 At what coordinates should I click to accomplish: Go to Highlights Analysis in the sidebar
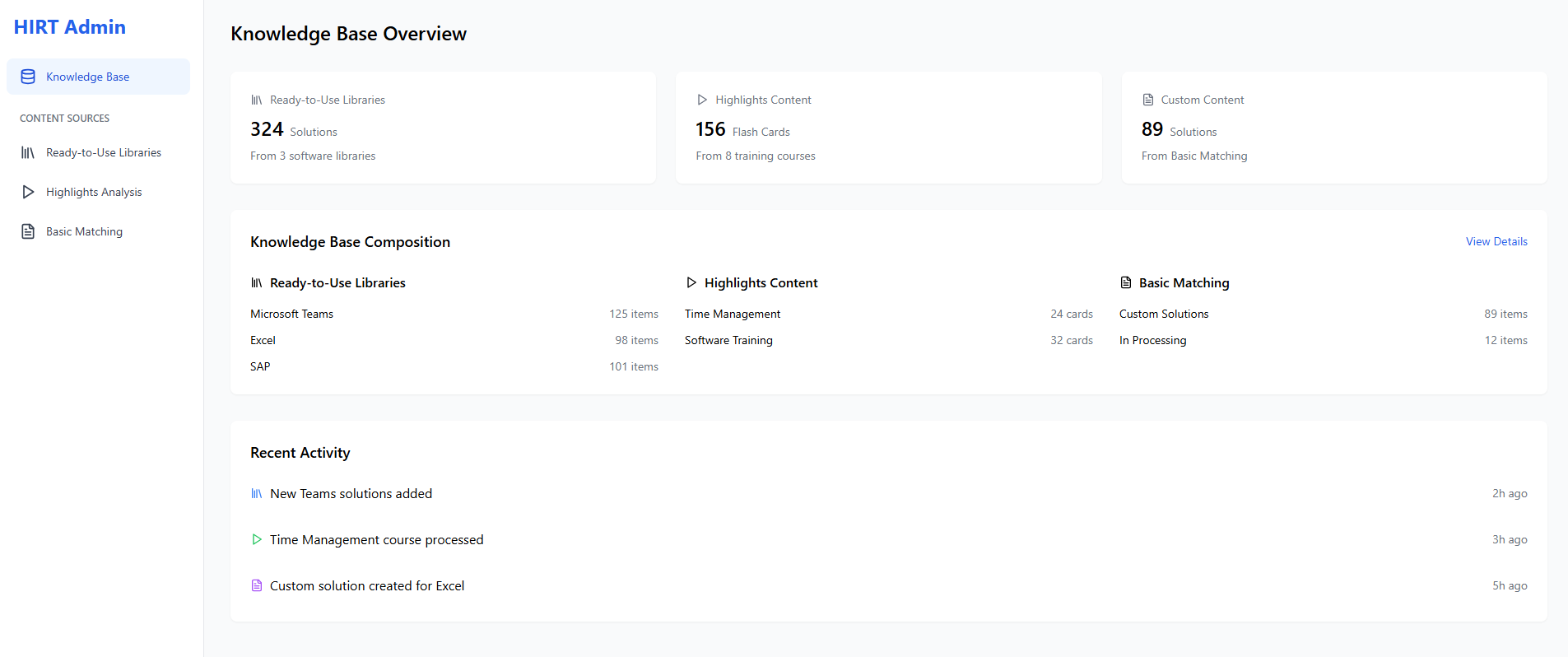pos(94,192)
